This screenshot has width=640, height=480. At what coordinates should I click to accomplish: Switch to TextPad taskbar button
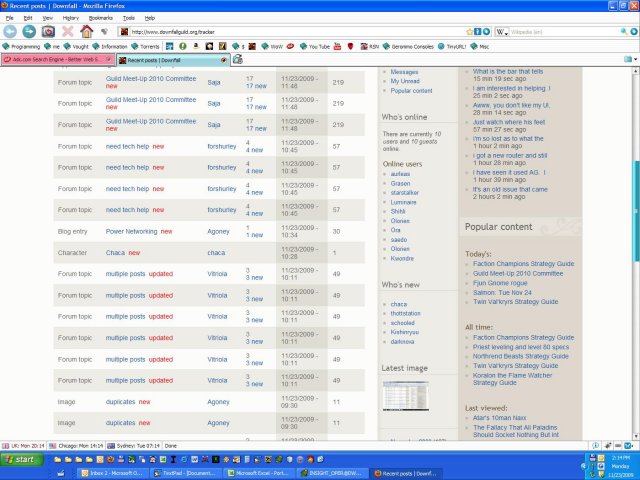[x=184, y=473]
